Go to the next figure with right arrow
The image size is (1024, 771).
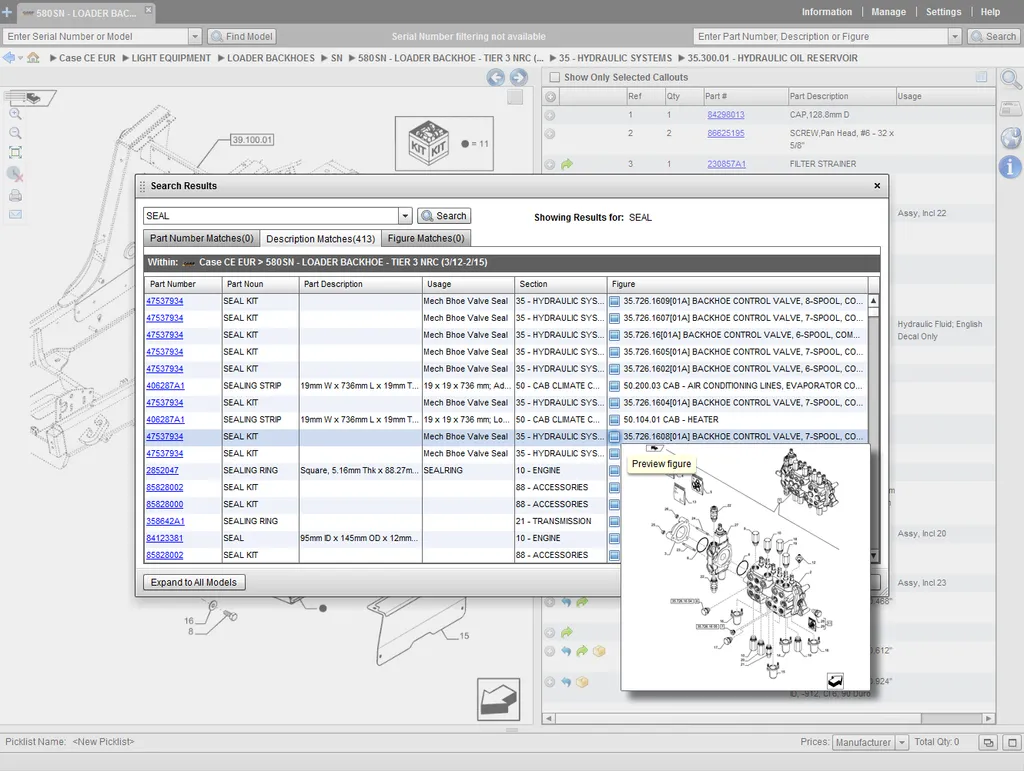[519, 78]
